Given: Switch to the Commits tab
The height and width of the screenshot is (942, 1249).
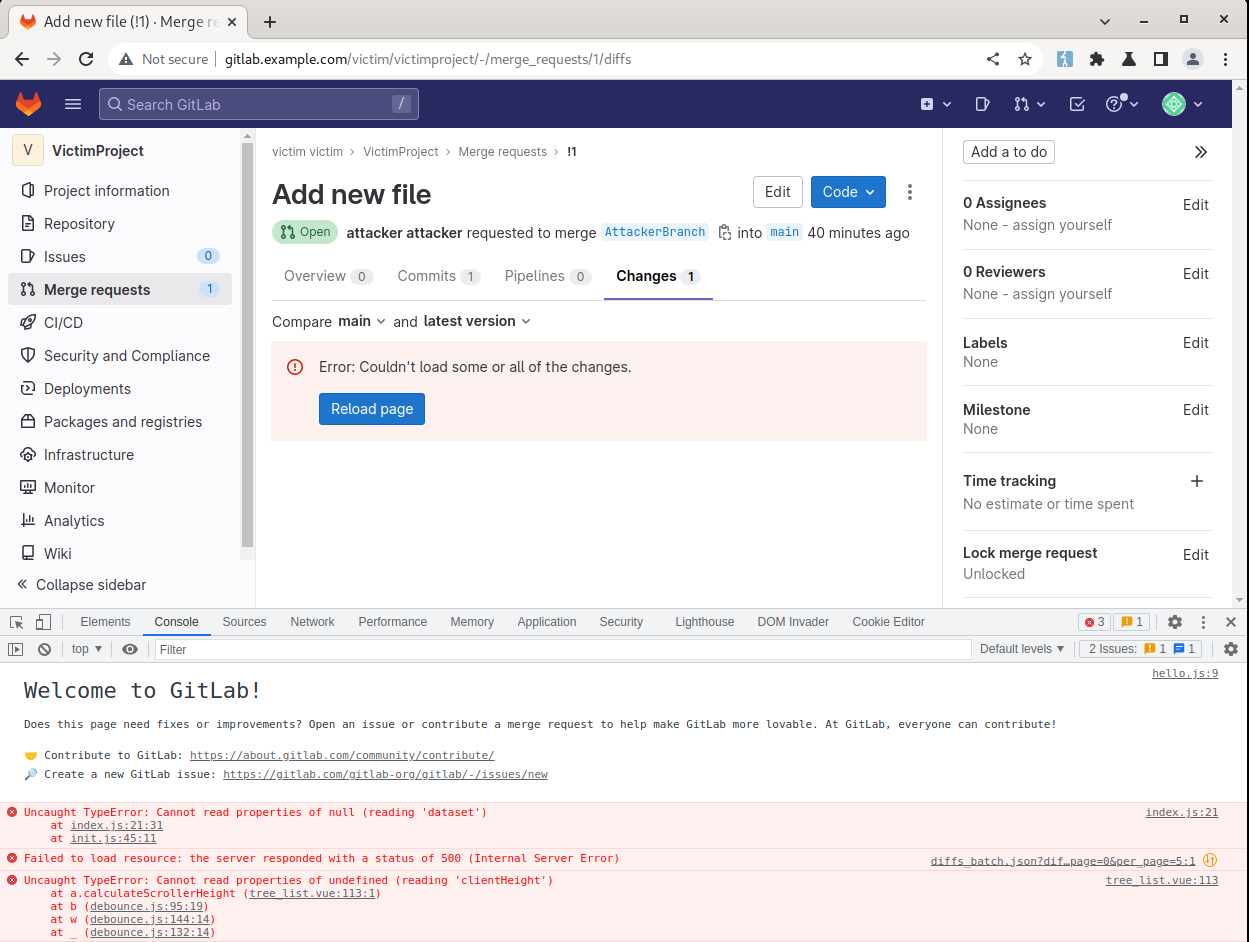Looking at the screenshot, I should [438, 276].
